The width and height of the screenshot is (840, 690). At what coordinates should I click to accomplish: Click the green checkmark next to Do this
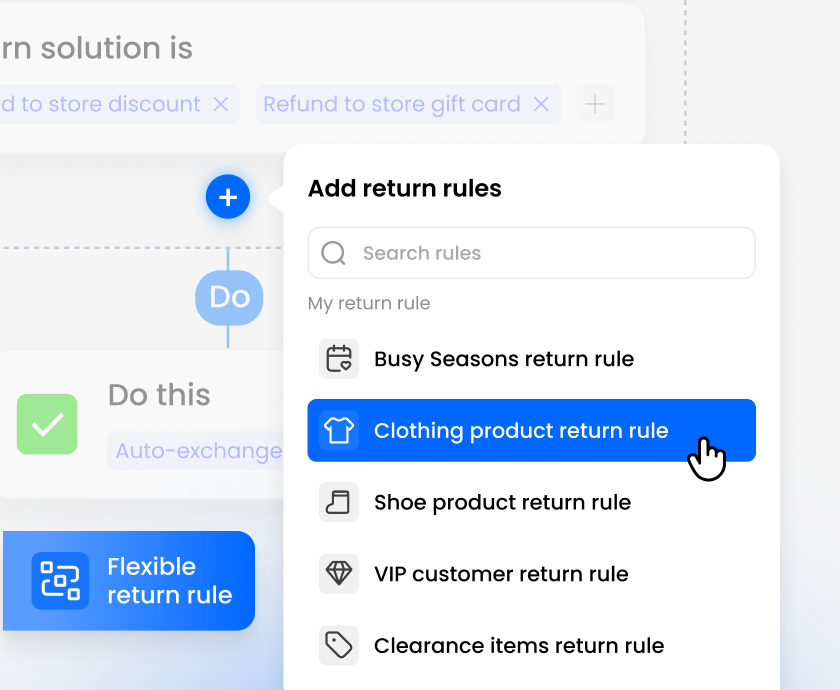click(x=47, y=424)
